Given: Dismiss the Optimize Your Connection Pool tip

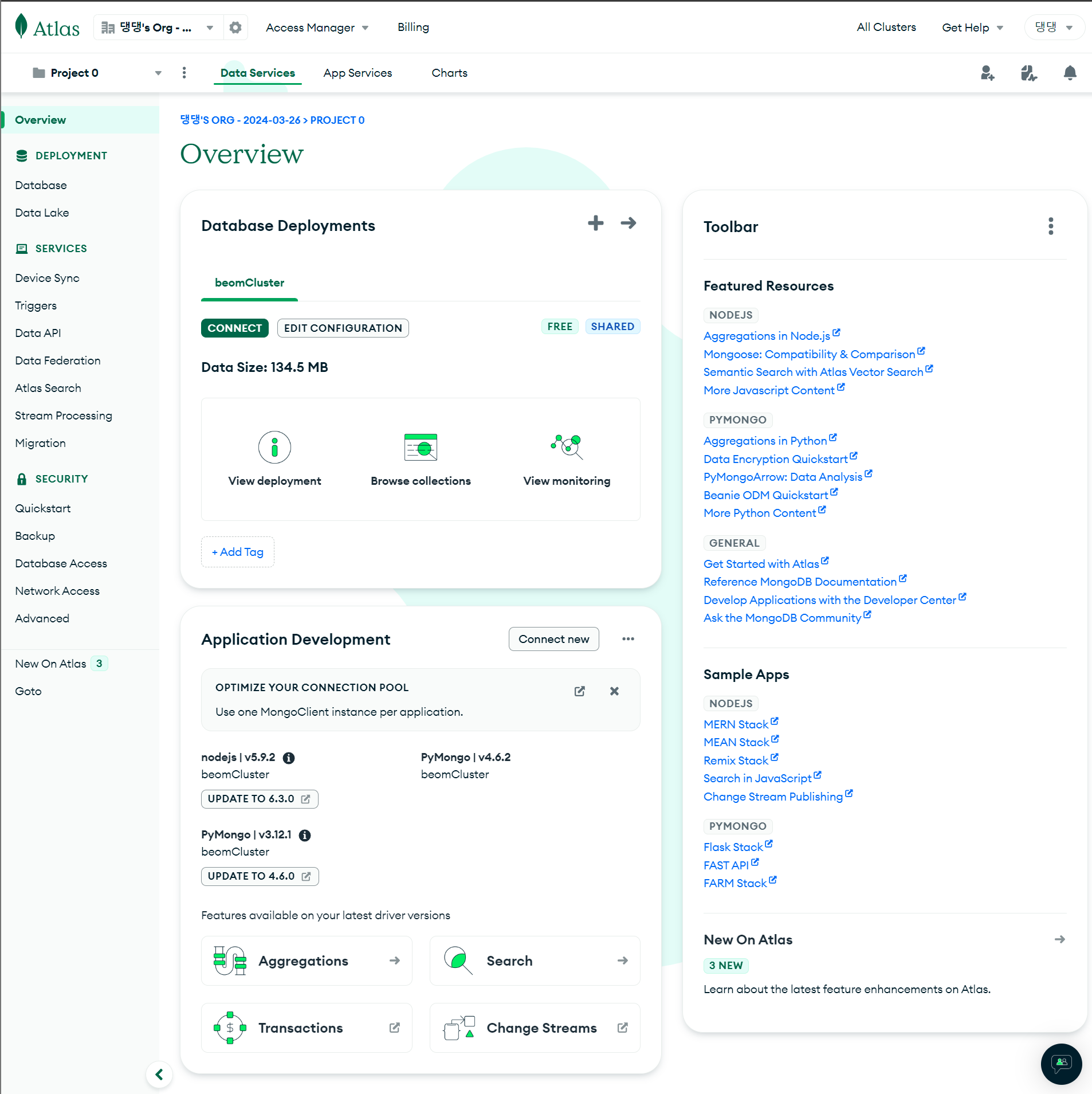Looking at the screenshot, I should (614, 691).
